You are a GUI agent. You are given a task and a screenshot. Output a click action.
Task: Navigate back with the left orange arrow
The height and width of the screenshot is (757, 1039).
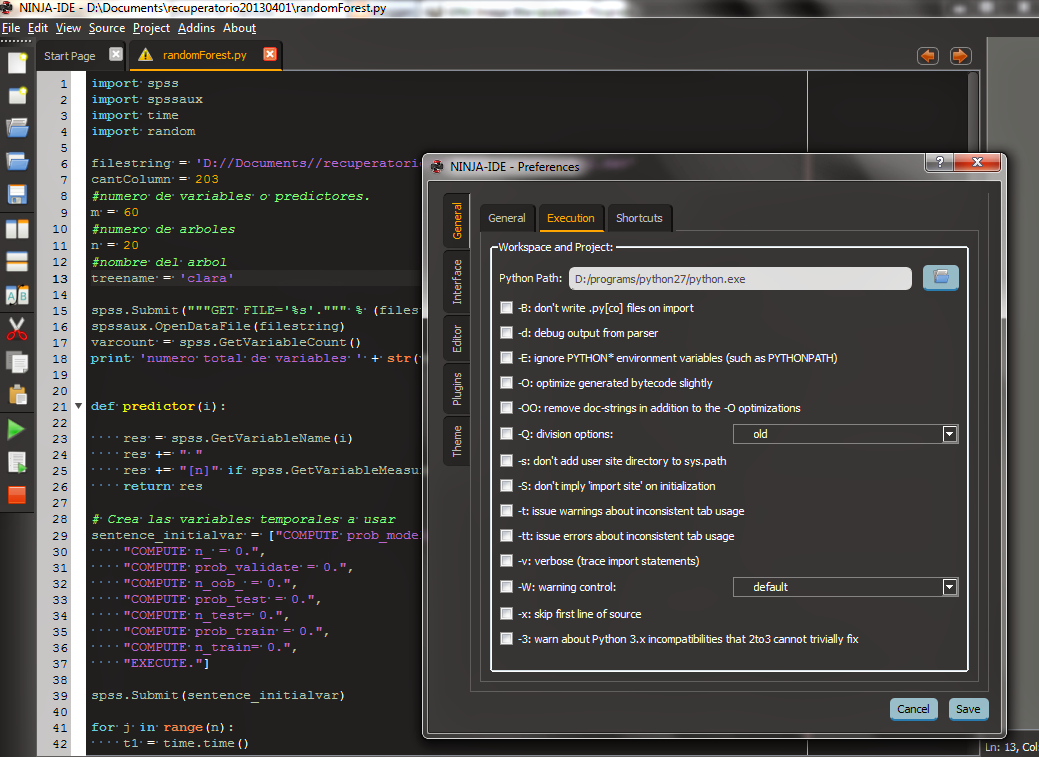tap(928, 56)
